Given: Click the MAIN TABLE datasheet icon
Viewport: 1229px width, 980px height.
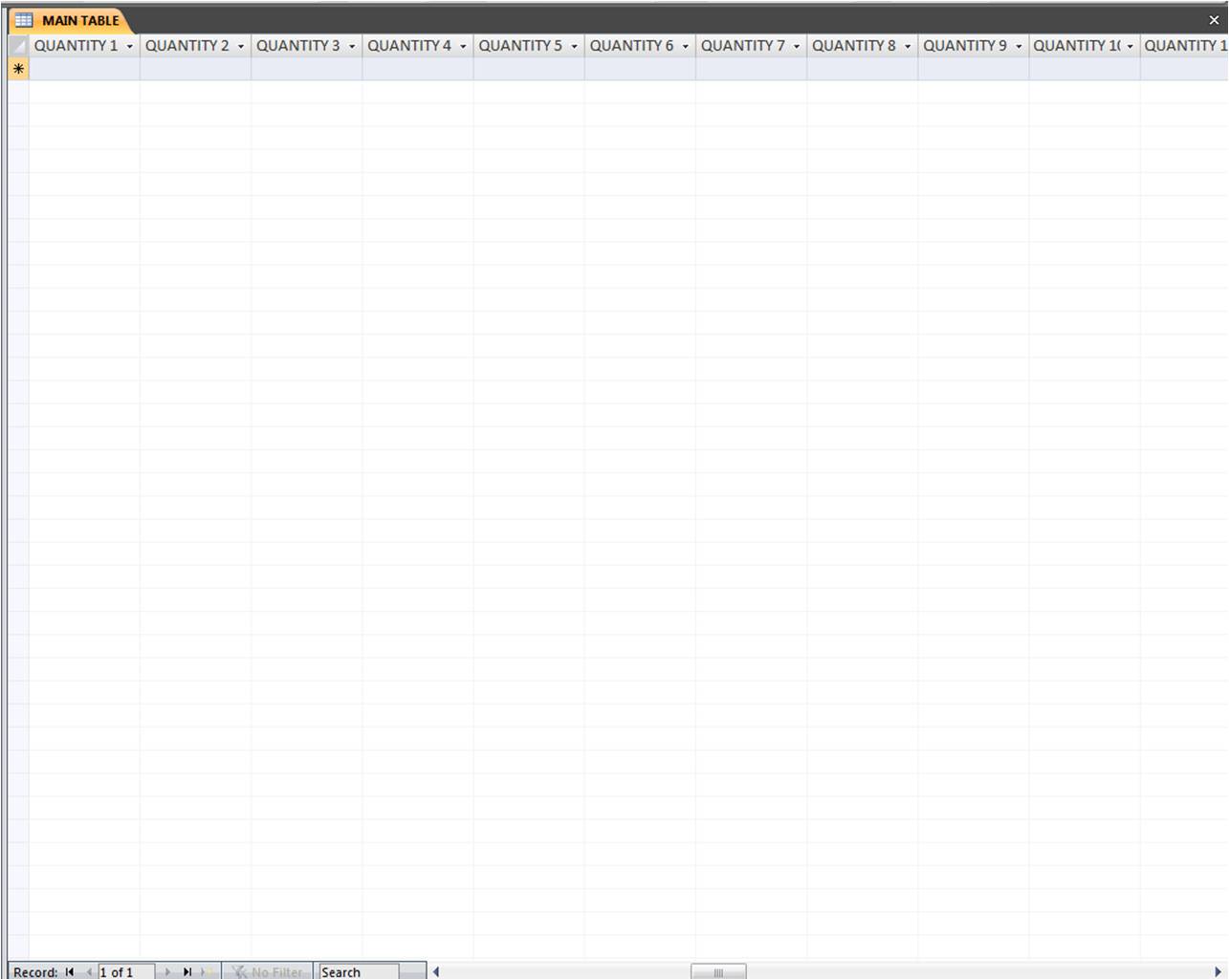Looking at the screenshot, I should (x=24, y=20).
